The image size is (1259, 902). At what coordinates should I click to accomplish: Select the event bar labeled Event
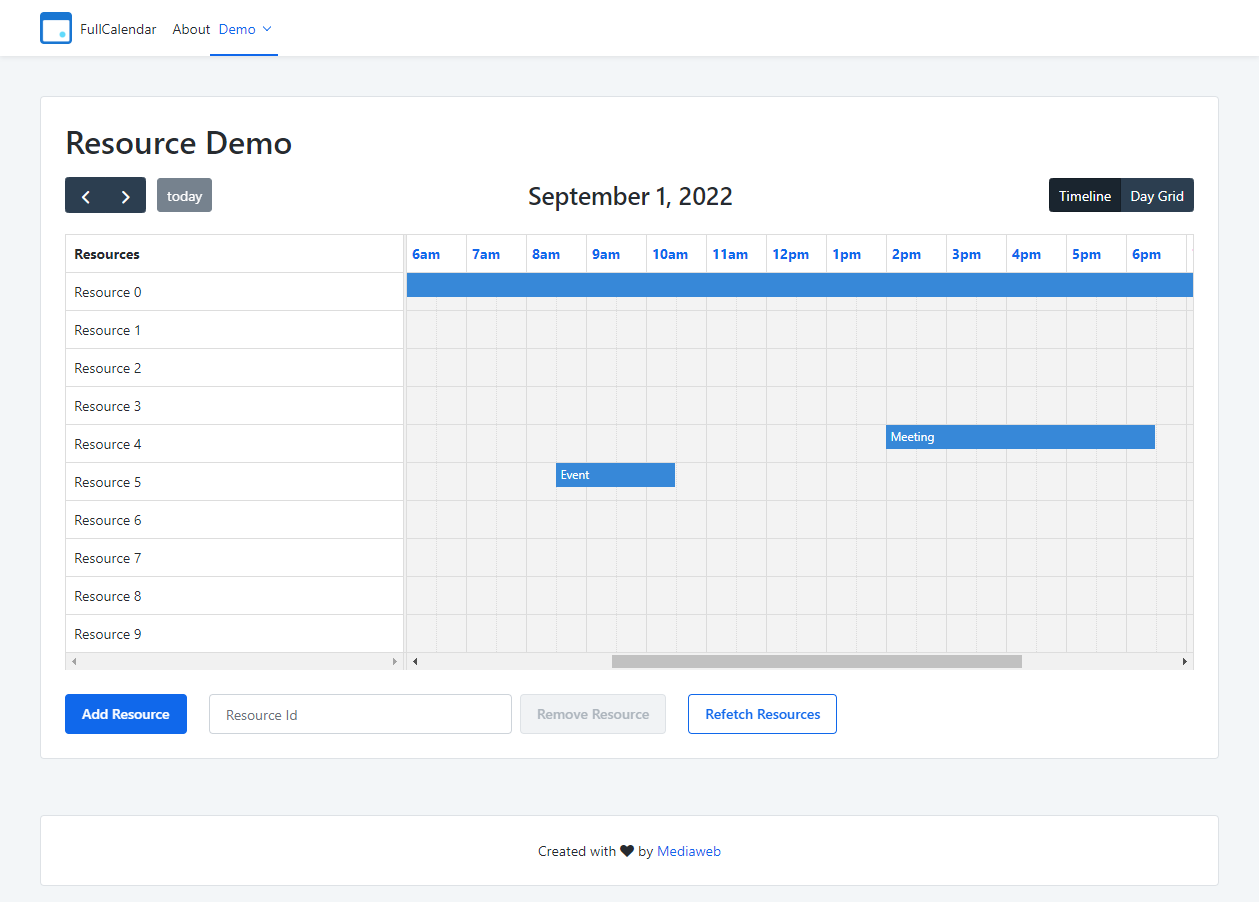click(x=615, y=475)
